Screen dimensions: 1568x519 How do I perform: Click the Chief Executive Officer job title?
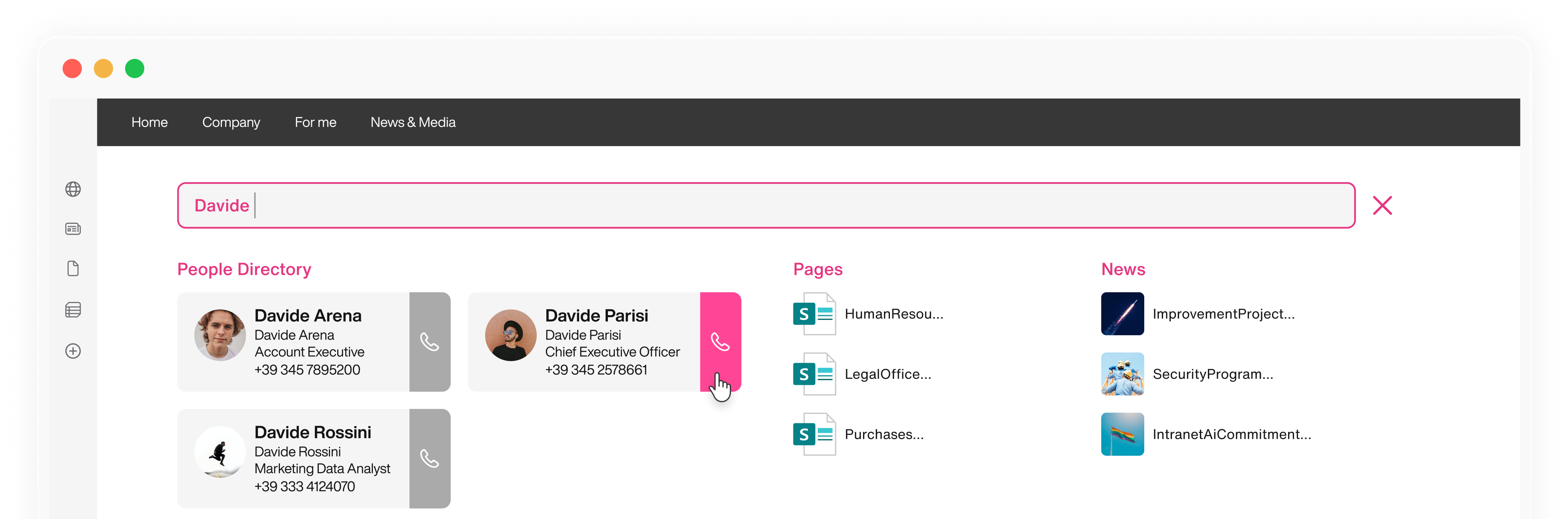[612, 352]
